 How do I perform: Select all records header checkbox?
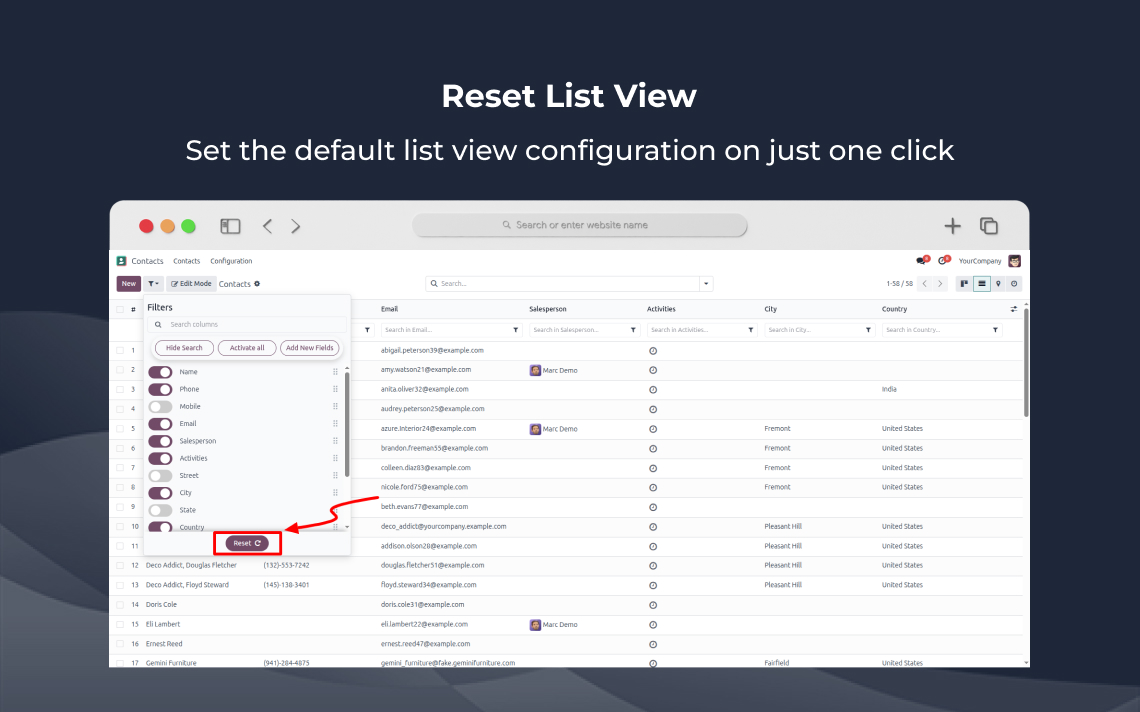coord(120,309)
